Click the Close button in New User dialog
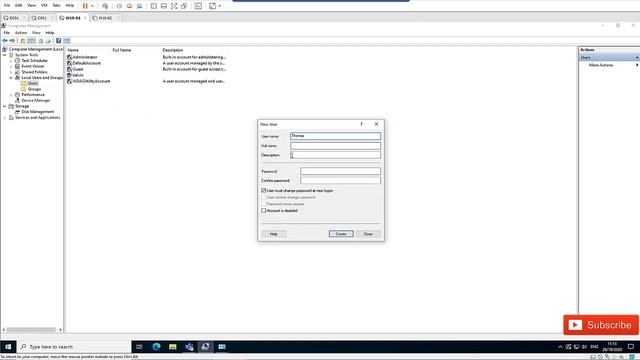The image size is (640, 360). coord(368,234)
